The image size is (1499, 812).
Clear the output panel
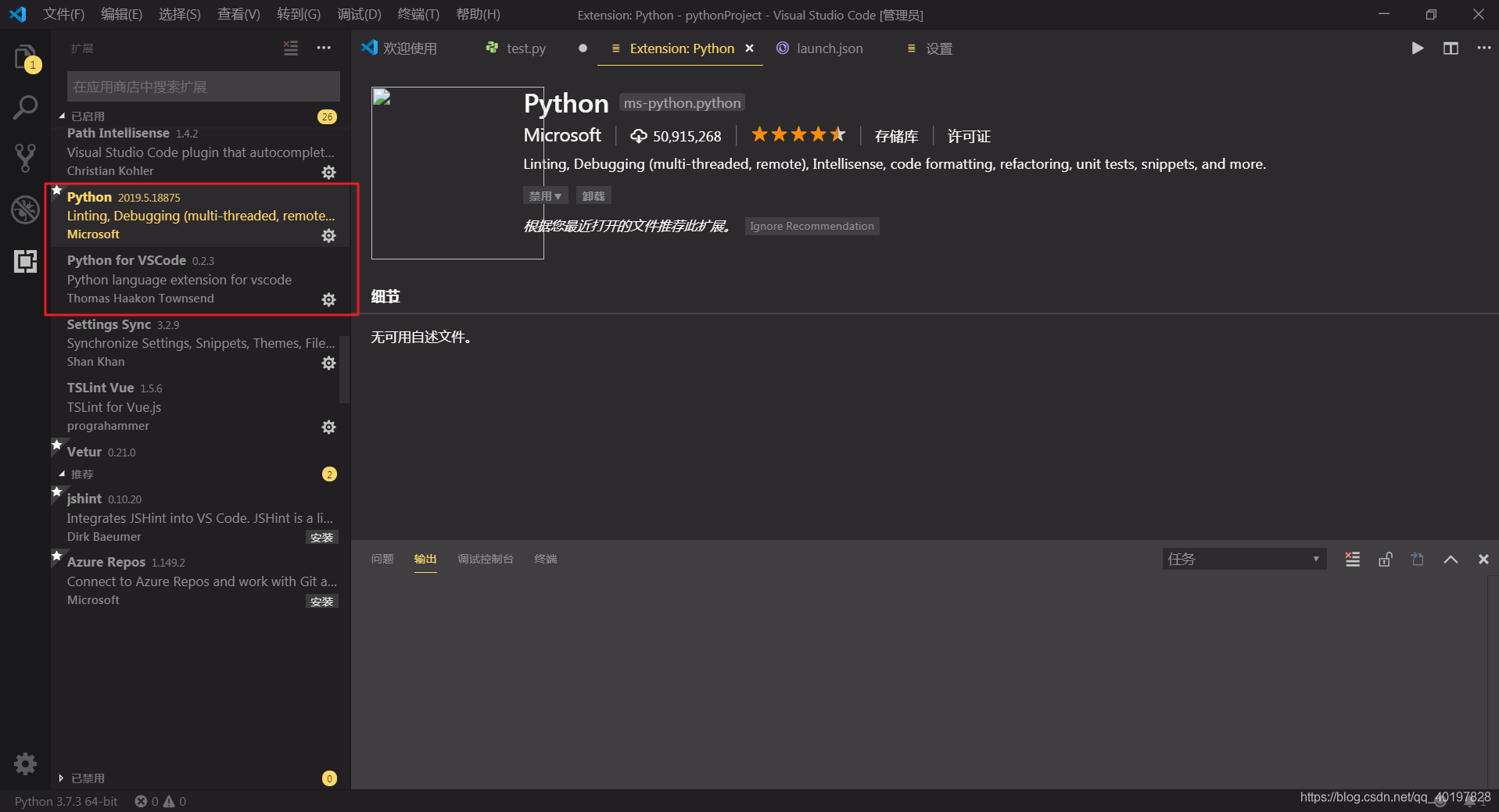click(x=1352, y=559)
